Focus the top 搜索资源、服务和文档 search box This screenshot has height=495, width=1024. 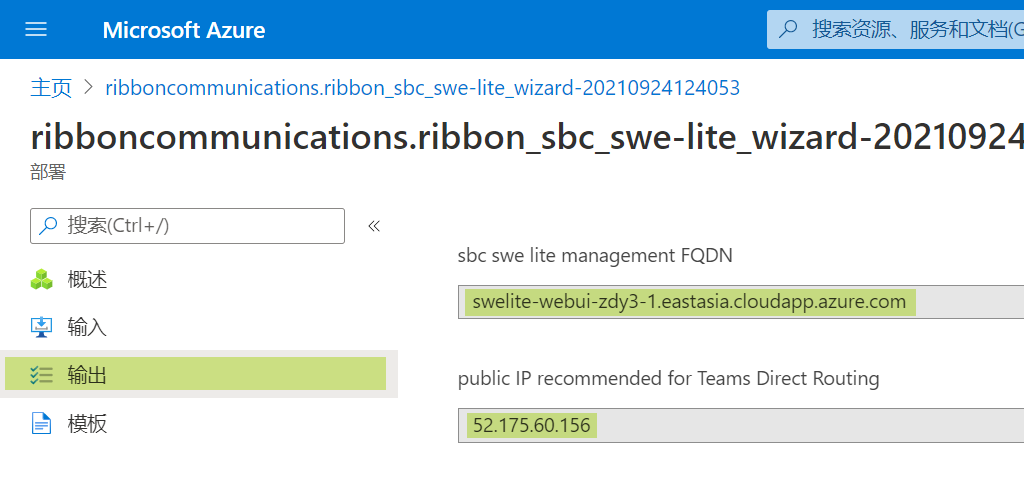[895, 29]
